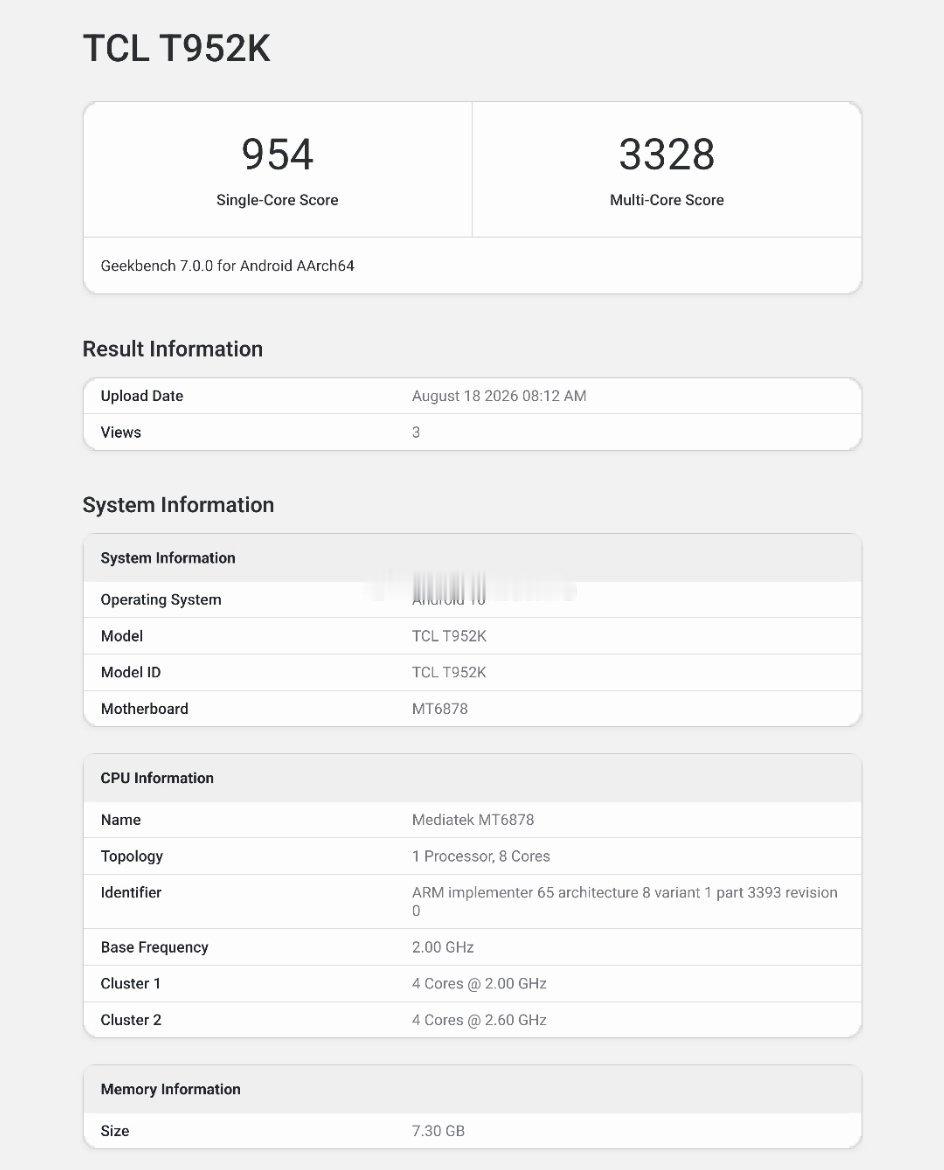Screen dimensions: 944x1170
Task: Click the Model ID label
Action: tap(131, 672)
